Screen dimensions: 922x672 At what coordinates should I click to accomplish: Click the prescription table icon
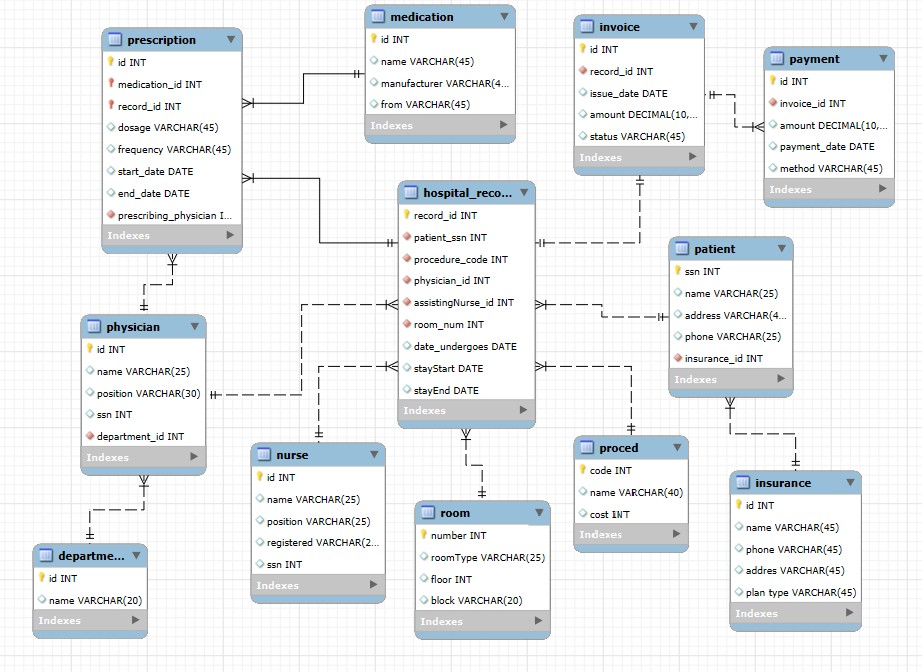pyautogui.click(x=115, y=40)
